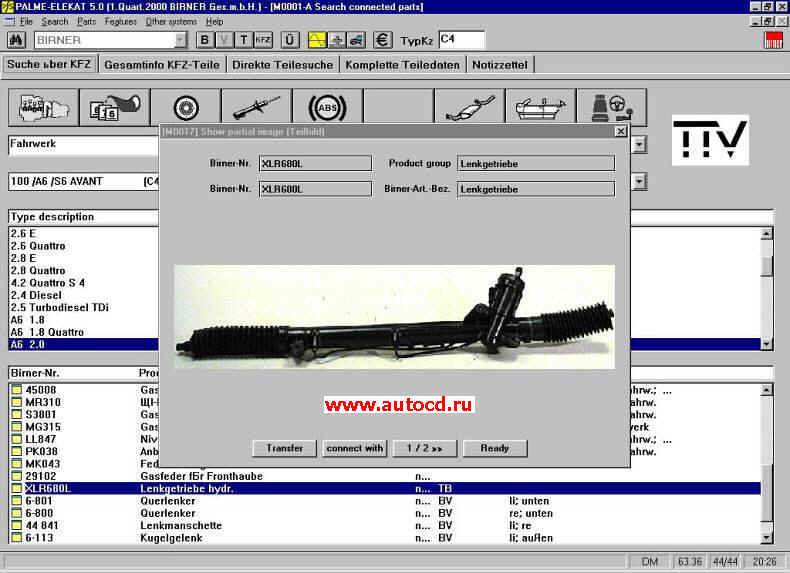
Task: Select the car body category icon
Action: [x=541, y=107]
